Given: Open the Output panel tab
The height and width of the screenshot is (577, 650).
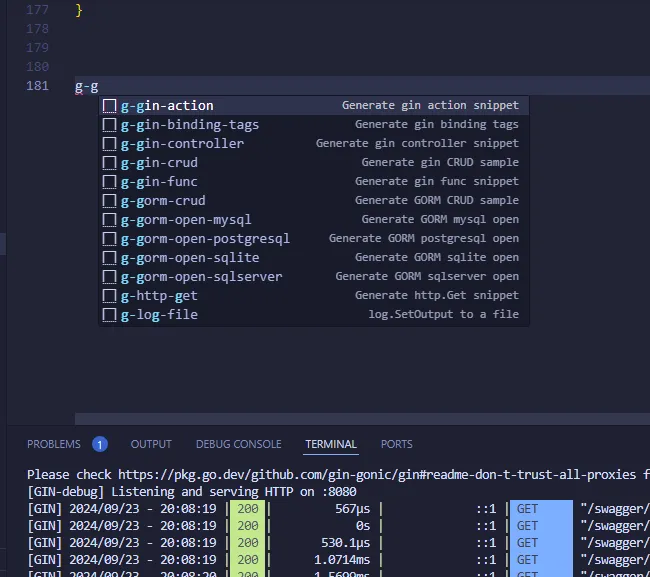Looking at the screenshot, I should pos(151,444).
